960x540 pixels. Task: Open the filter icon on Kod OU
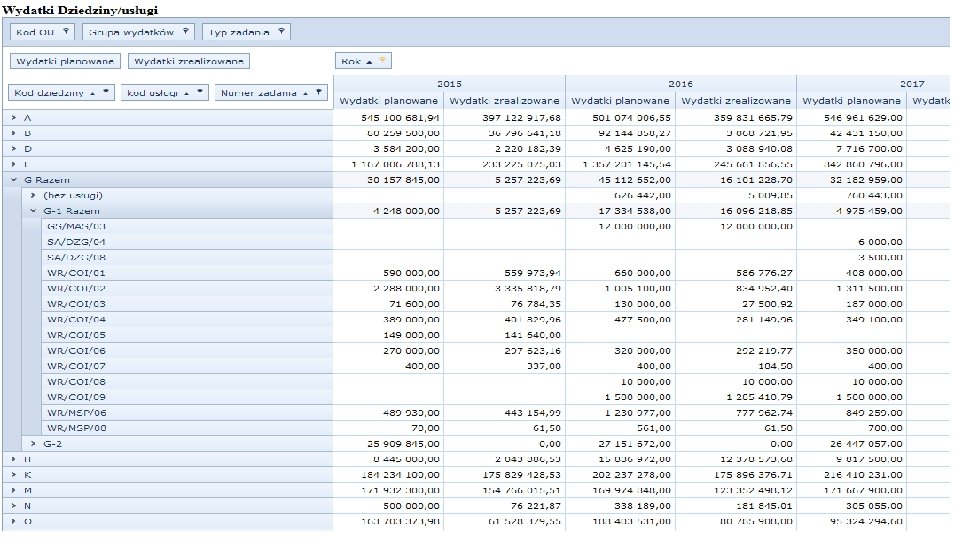[x=66, y=31]
